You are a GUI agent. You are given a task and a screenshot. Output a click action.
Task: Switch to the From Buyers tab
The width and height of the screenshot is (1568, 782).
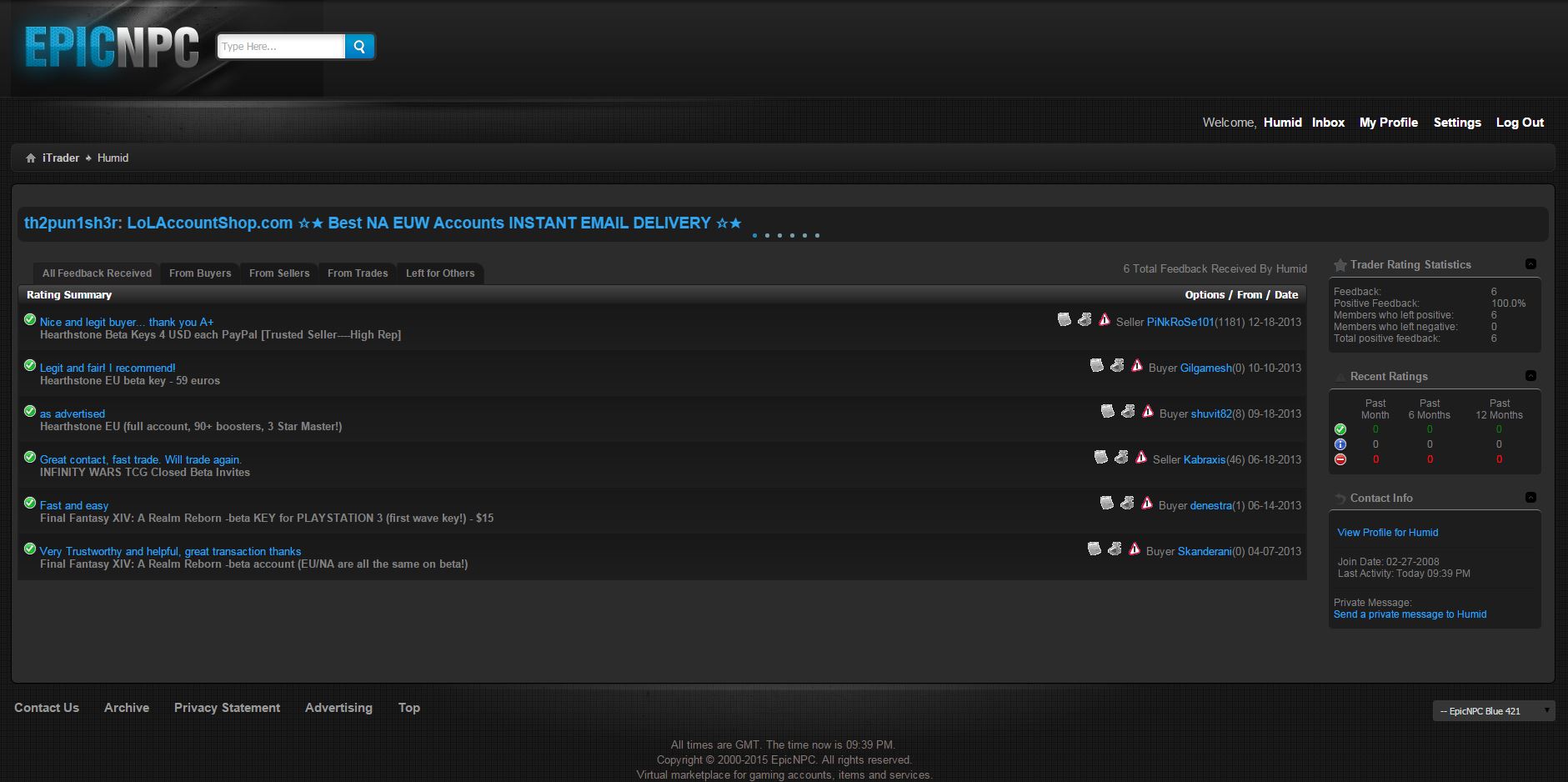(200, 273)
